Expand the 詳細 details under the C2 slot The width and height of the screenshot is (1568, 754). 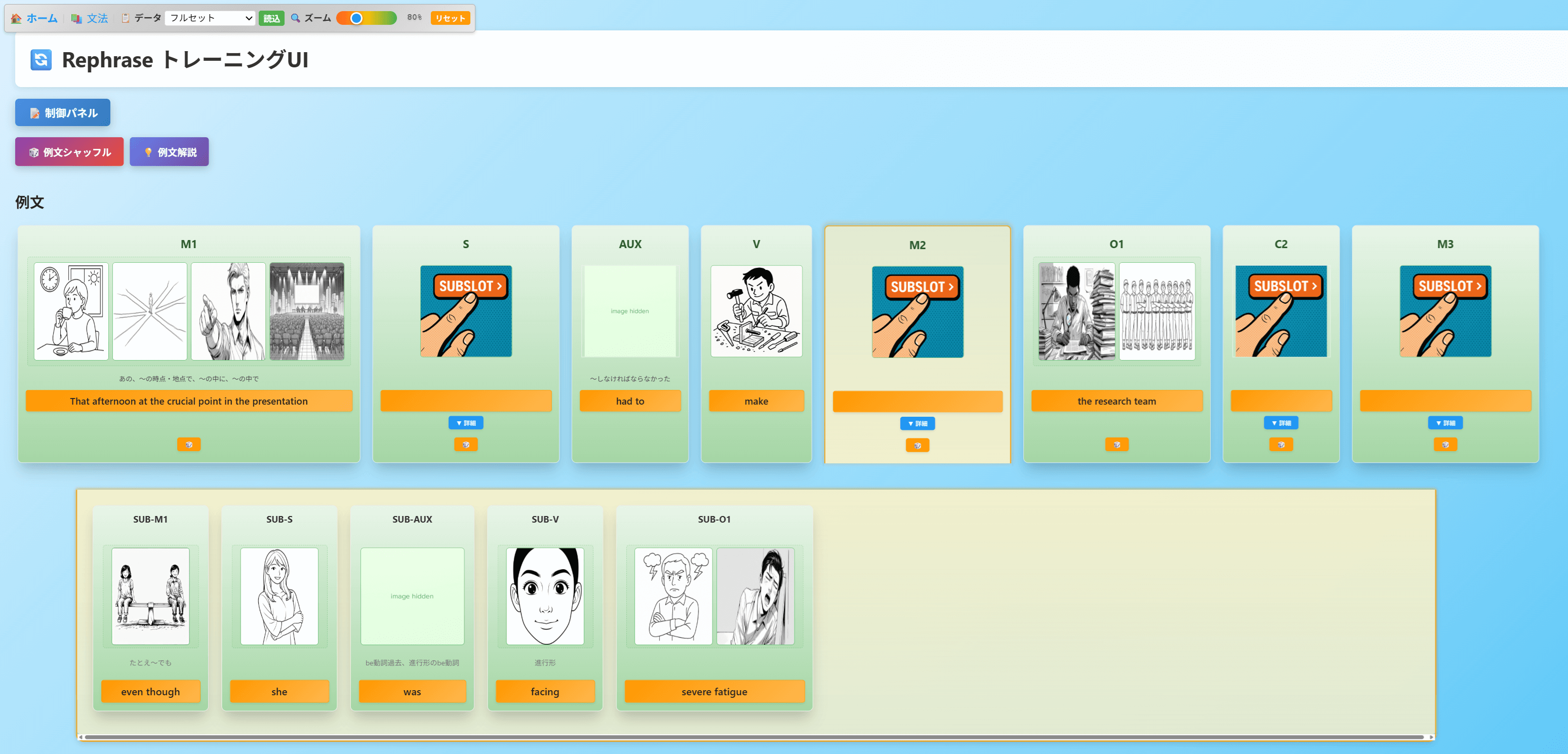click(x=1281, y=423)
